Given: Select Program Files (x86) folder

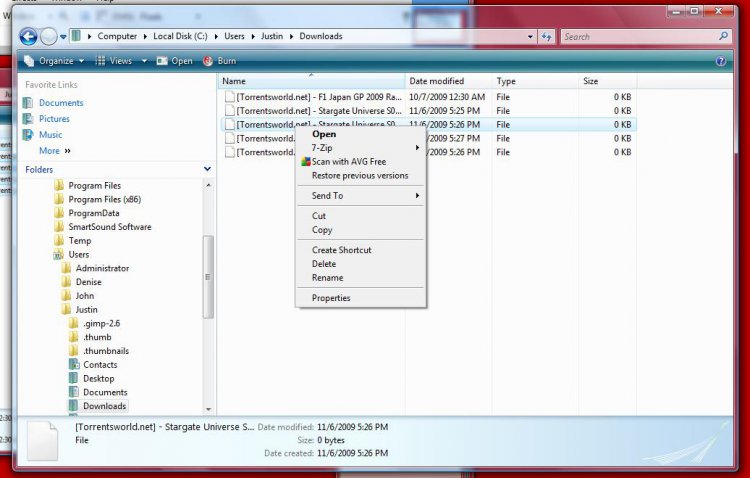Looking at the screenshot, I should (104, 200).
